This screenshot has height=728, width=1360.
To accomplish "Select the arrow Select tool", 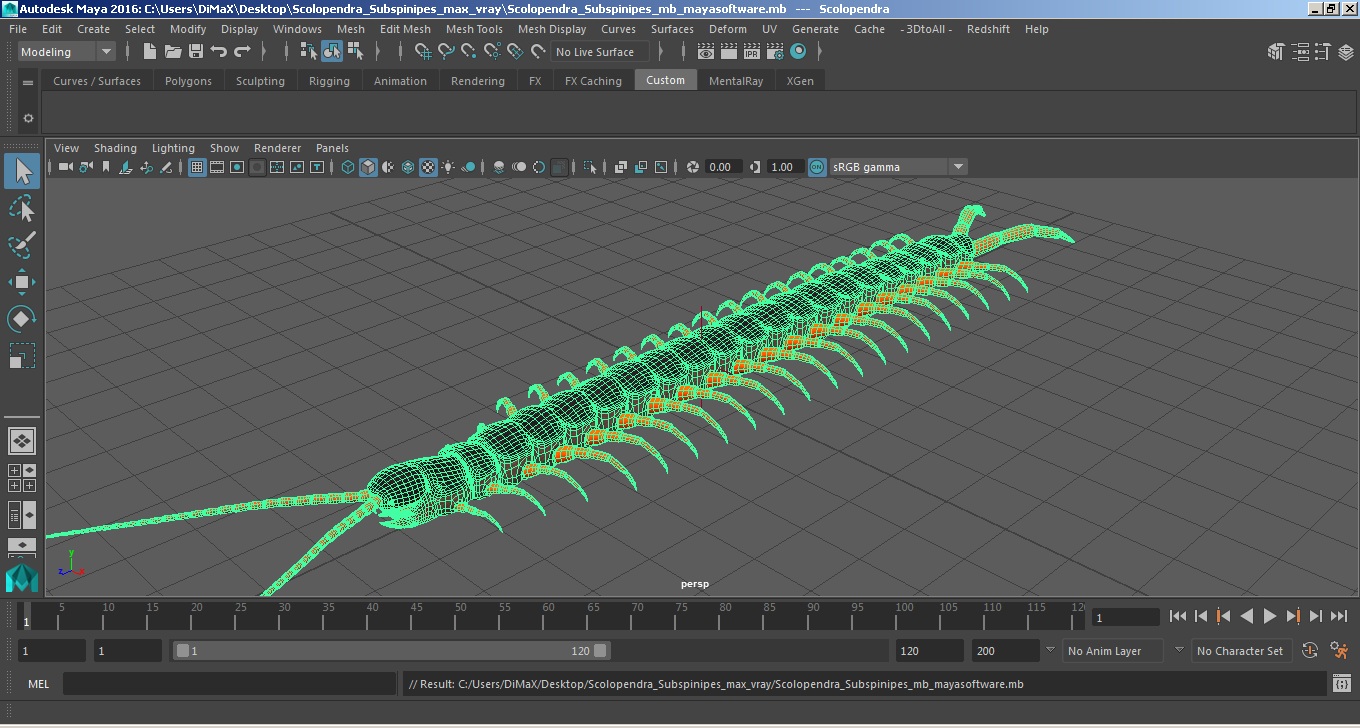I will coord(22,171).
